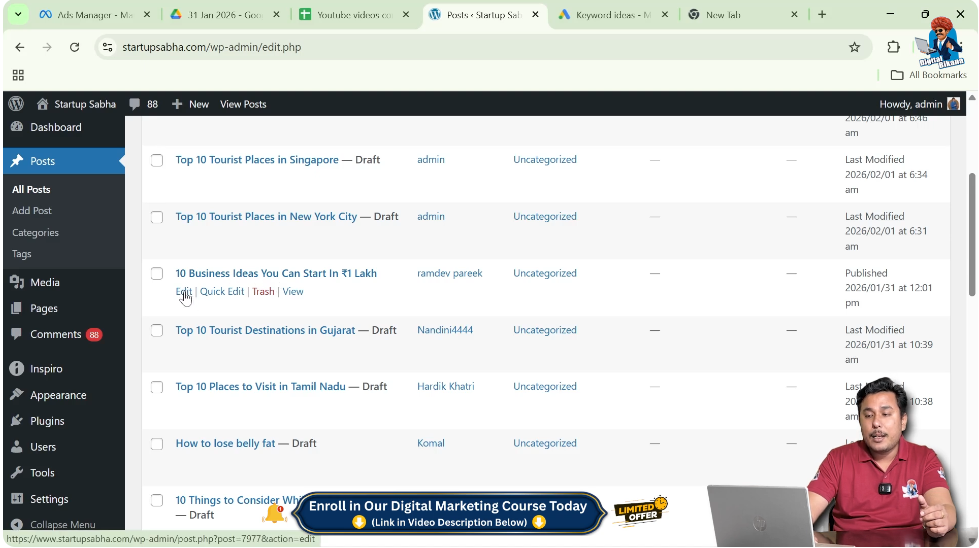This screenshot has height=548, width=979.
Task: Open All Bookmarks folder
Action: click(928, 75)
